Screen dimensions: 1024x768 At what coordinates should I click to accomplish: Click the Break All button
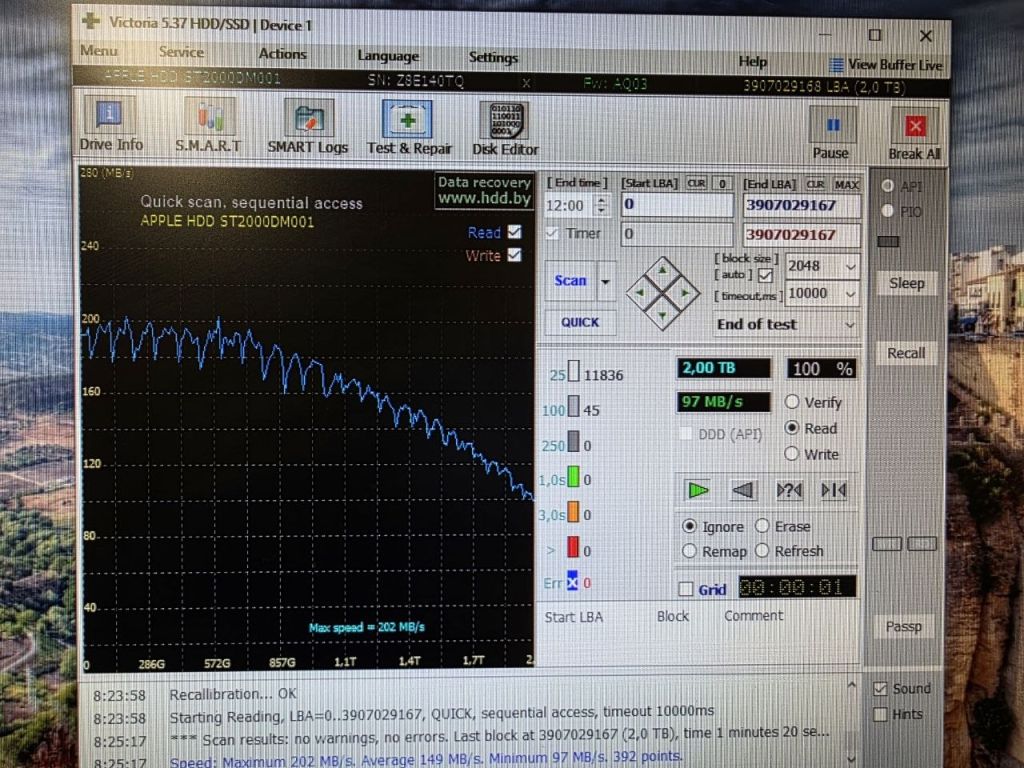click(914, 135)
